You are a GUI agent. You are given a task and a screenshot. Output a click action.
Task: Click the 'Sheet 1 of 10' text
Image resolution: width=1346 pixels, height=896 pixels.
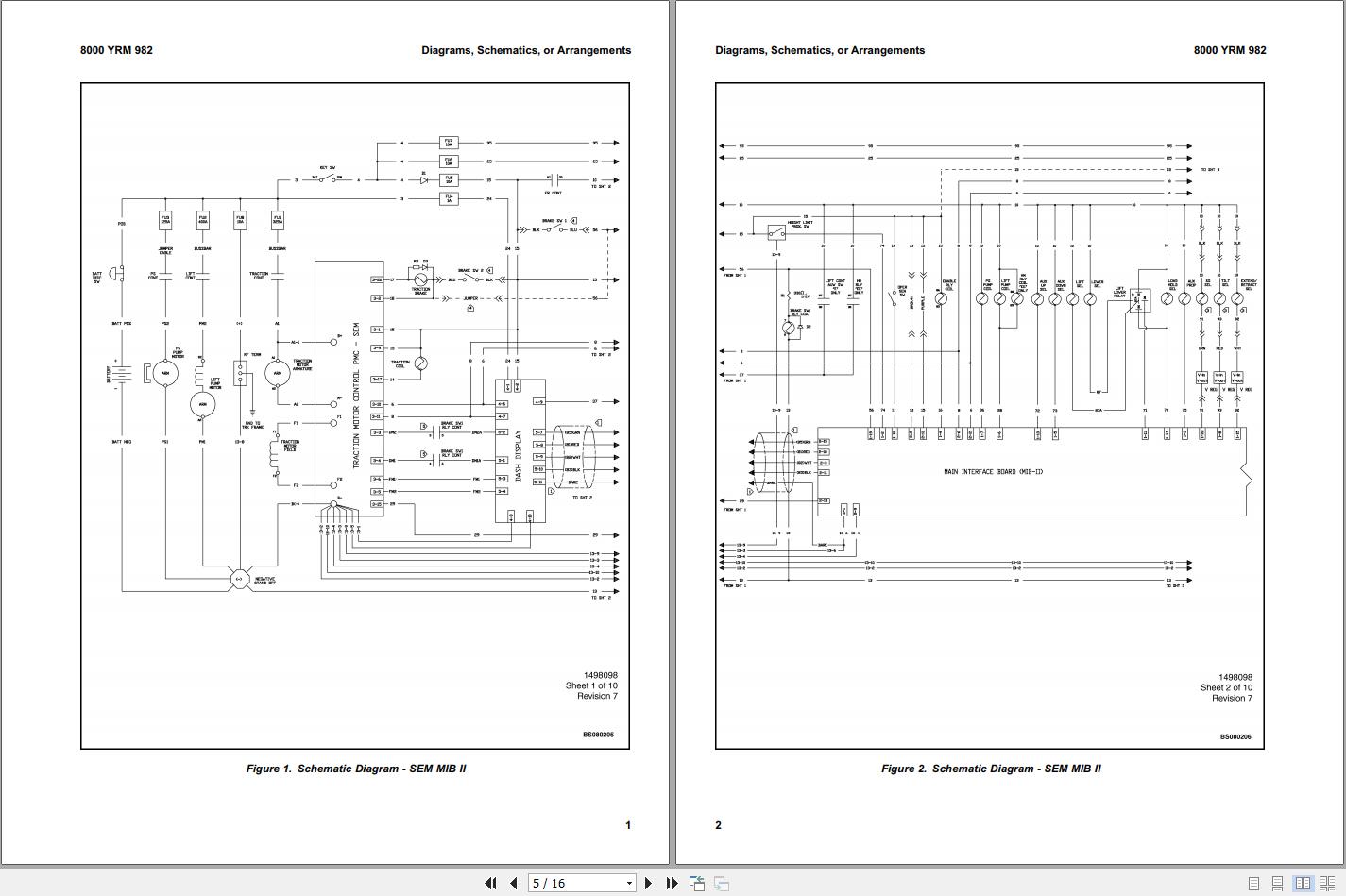(x=591, y=686)
